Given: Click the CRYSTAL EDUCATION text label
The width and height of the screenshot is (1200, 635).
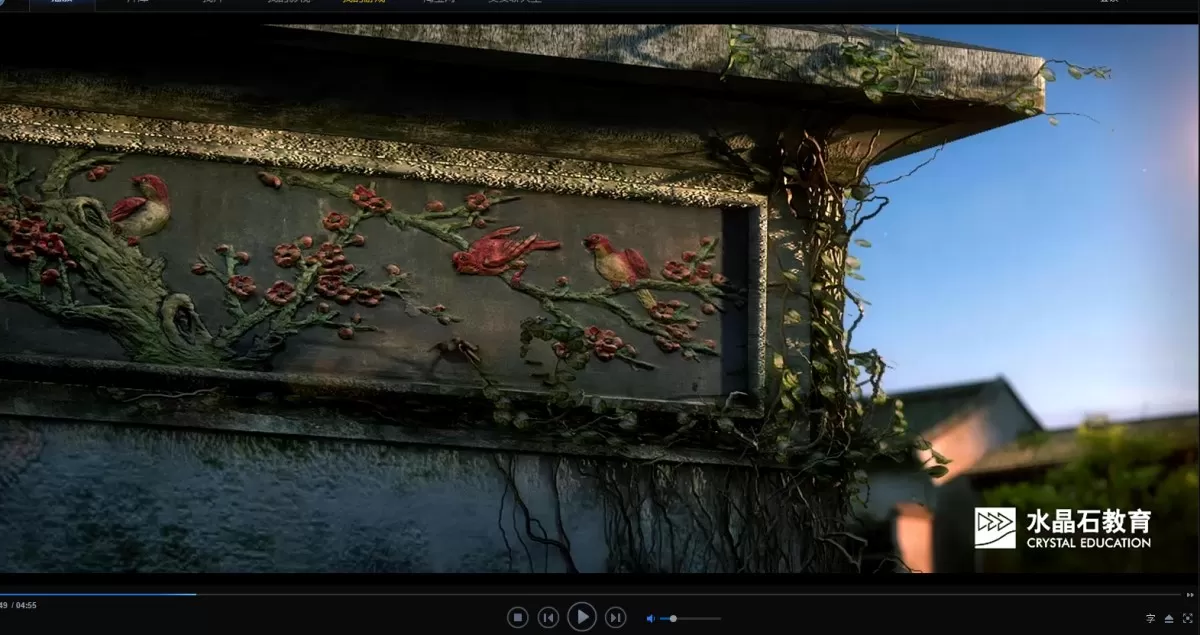Looking at the screenshot, I should [x=1088, y=543].
